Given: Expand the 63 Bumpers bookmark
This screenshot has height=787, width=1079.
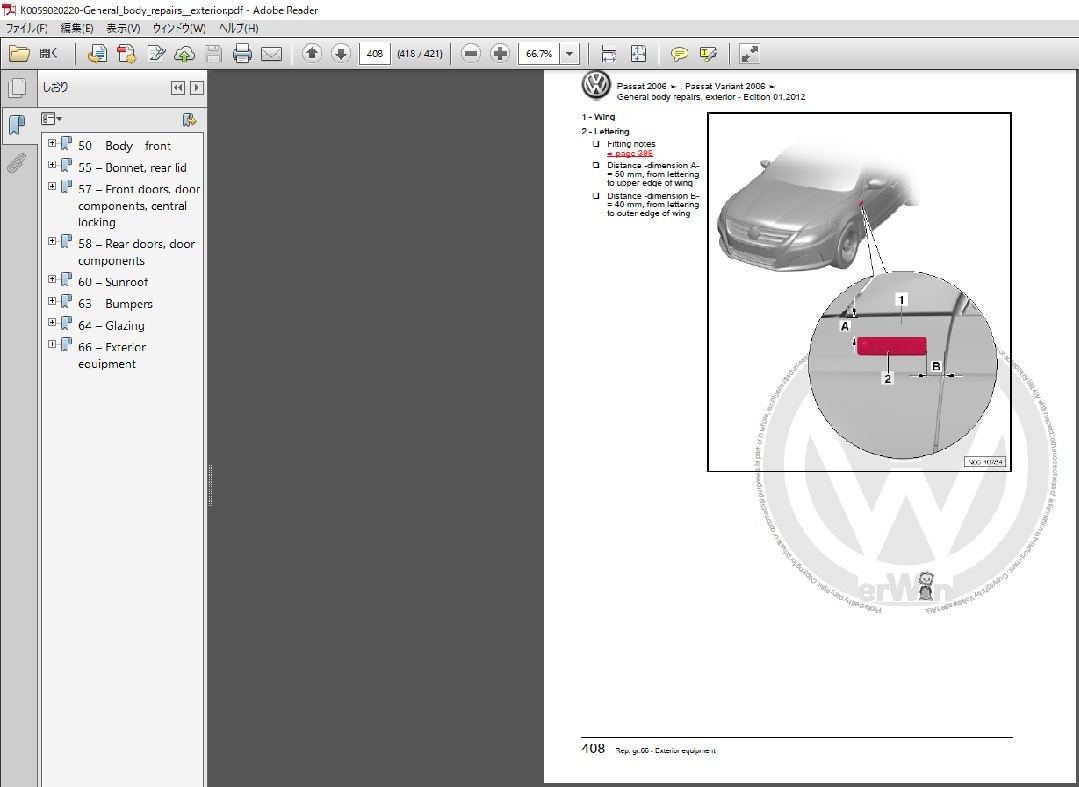Looking at the screenshot, I should pos(52,301).
